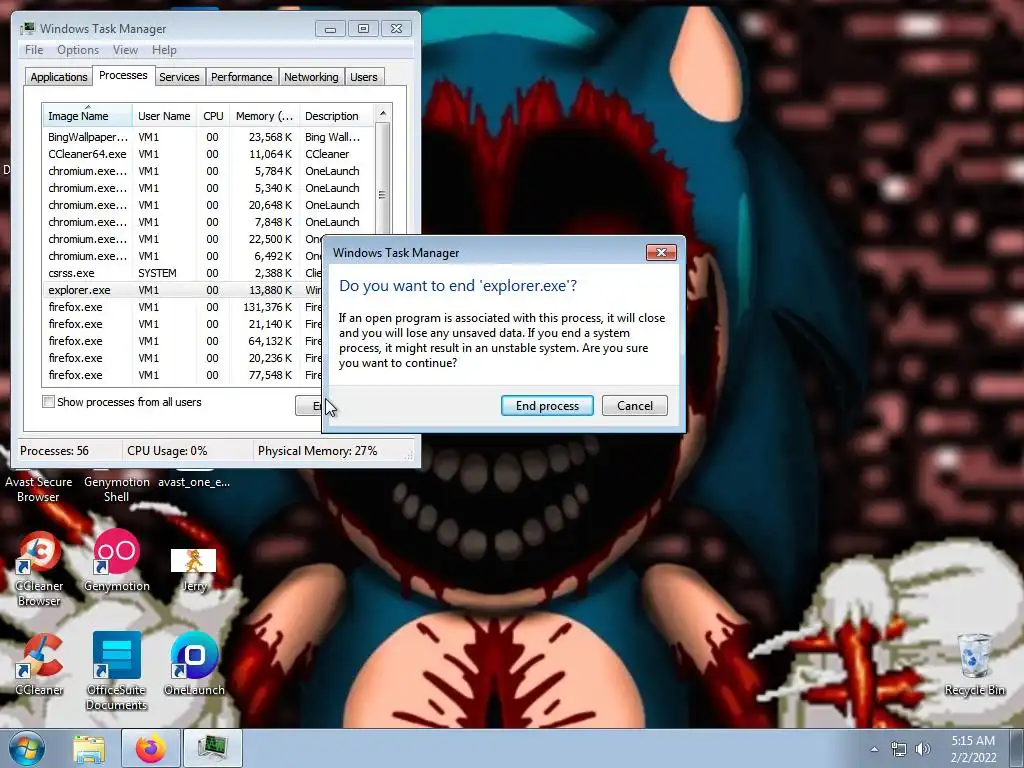Open the Help menu
This screenshot has width=1024, height=768.
click(x=164, y=50)
